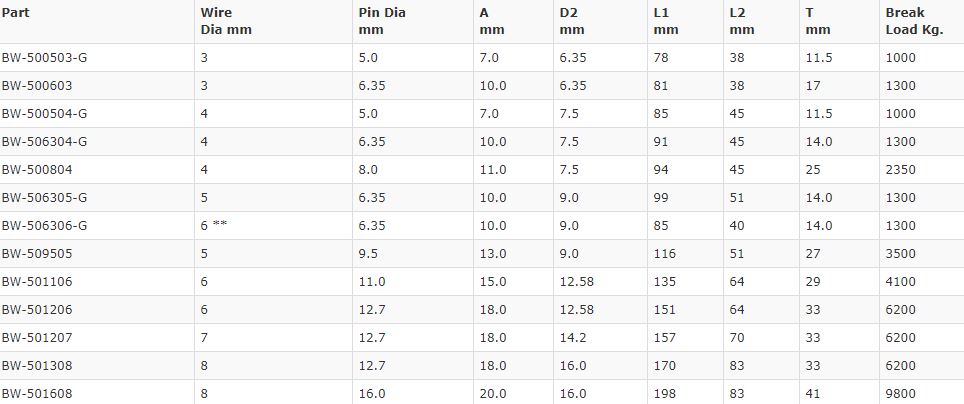Click the 9800 break load value
The image size is (964, 404).
click(x=901, y=394)
